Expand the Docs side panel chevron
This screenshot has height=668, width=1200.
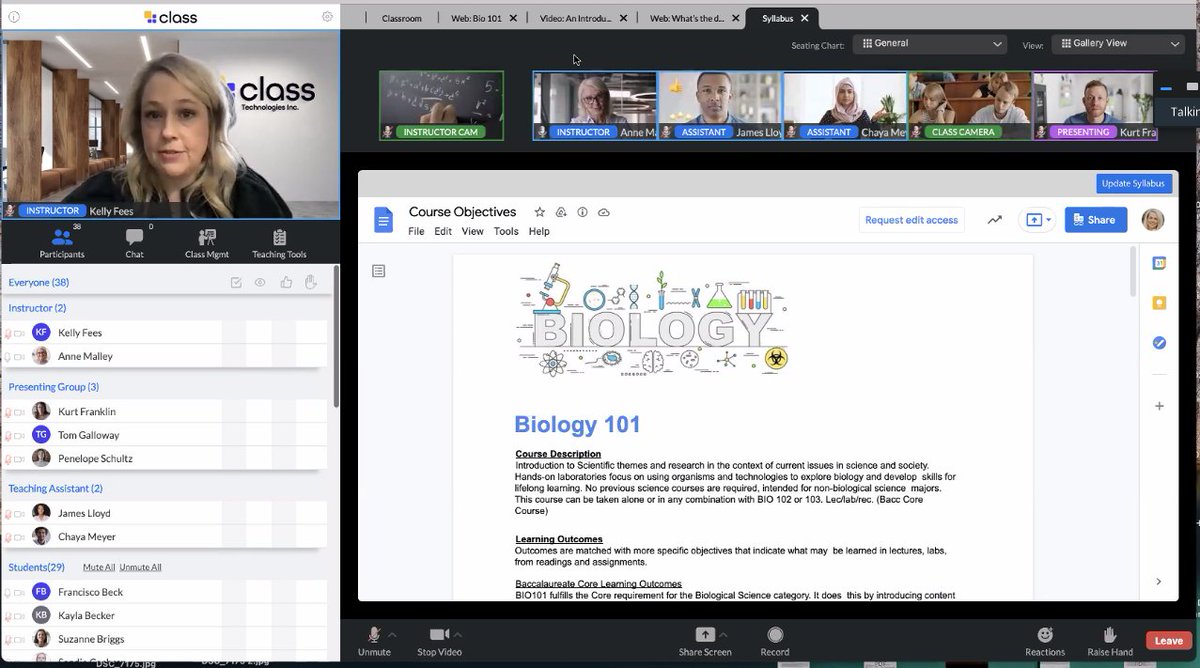1159,581
